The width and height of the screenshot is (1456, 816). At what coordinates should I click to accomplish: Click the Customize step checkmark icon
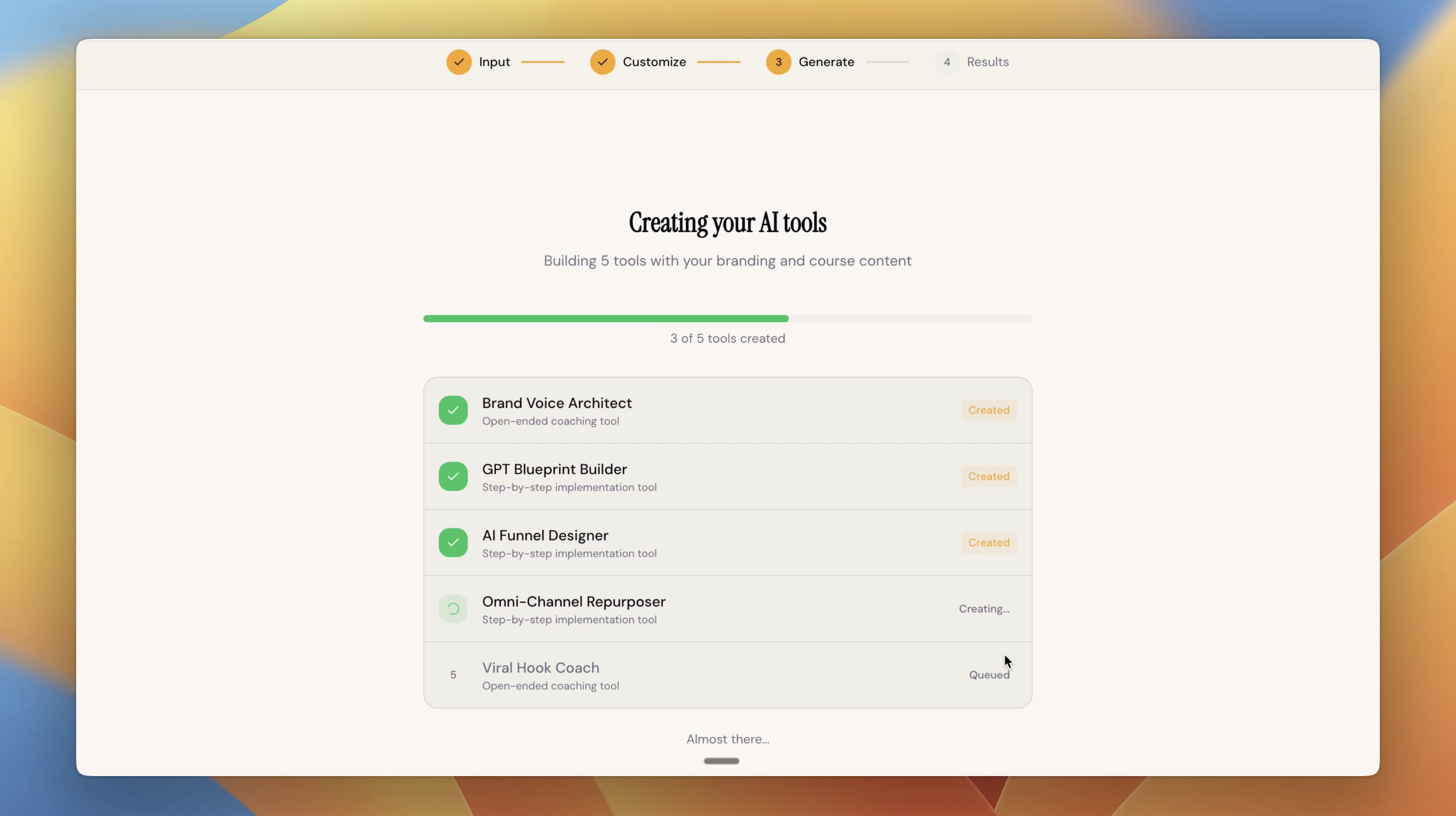pyautogui.click(x=602, y=62)
